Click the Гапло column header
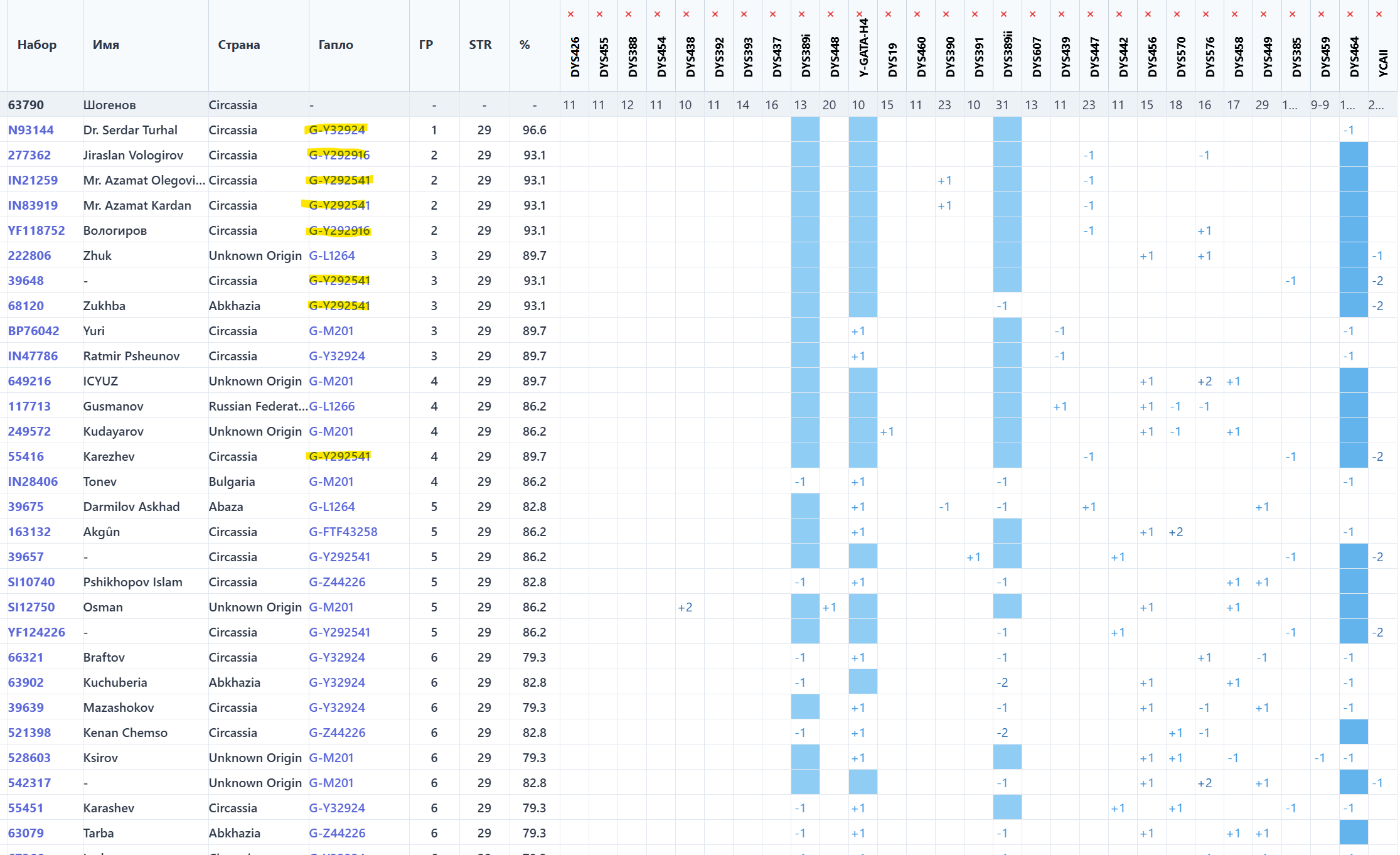Image resolution: width=1400 pixels, height=855 pixels. pyautogui.click(x=336, y=45)
